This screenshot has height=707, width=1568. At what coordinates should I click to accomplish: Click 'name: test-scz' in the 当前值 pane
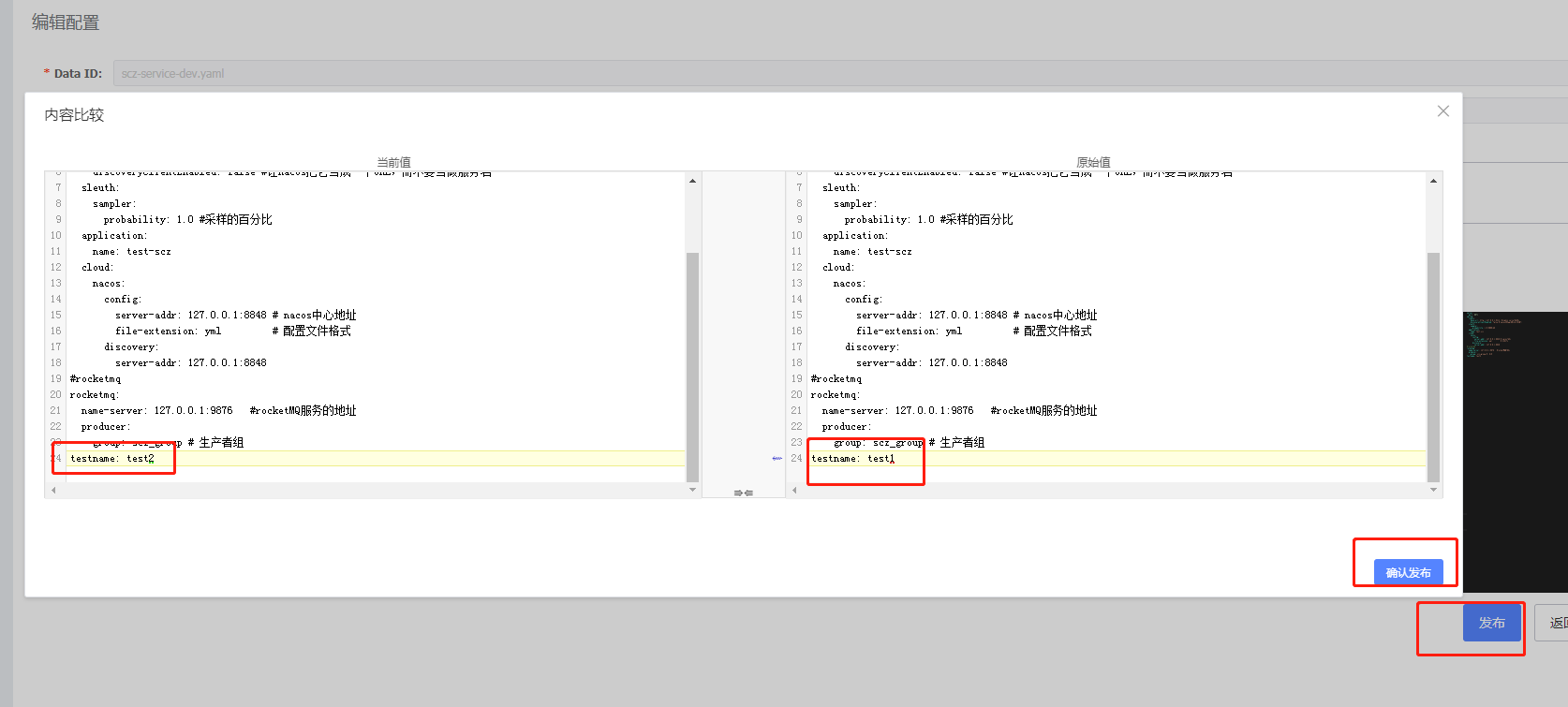pyautogui.click(x=131, y=251)
